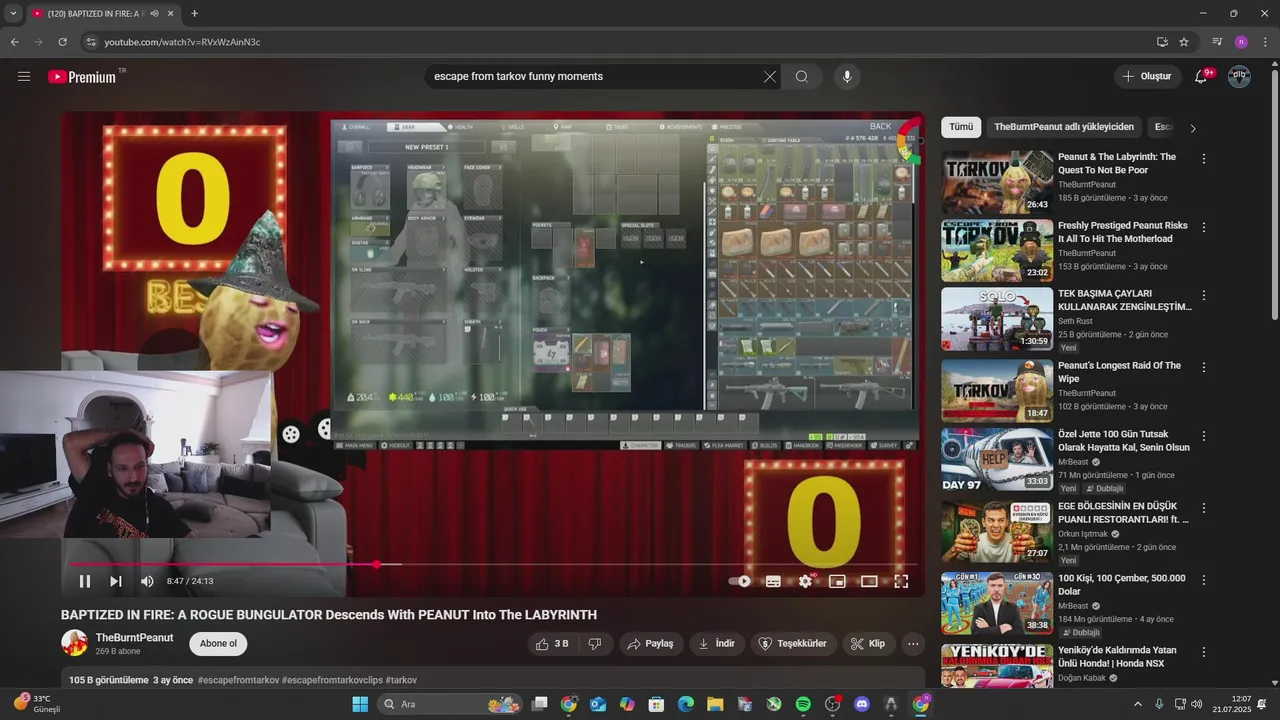Click the search magnifier button
This screenshot has width=1280, height=720.
(802, 77)
